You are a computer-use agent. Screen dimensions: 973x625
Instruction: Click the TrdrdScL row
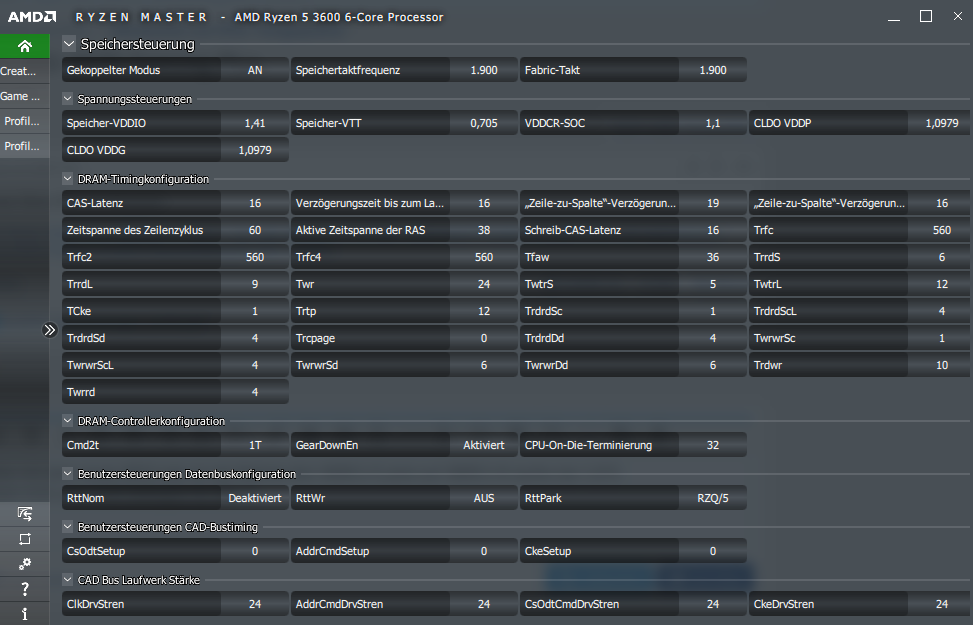click(861, 311)
